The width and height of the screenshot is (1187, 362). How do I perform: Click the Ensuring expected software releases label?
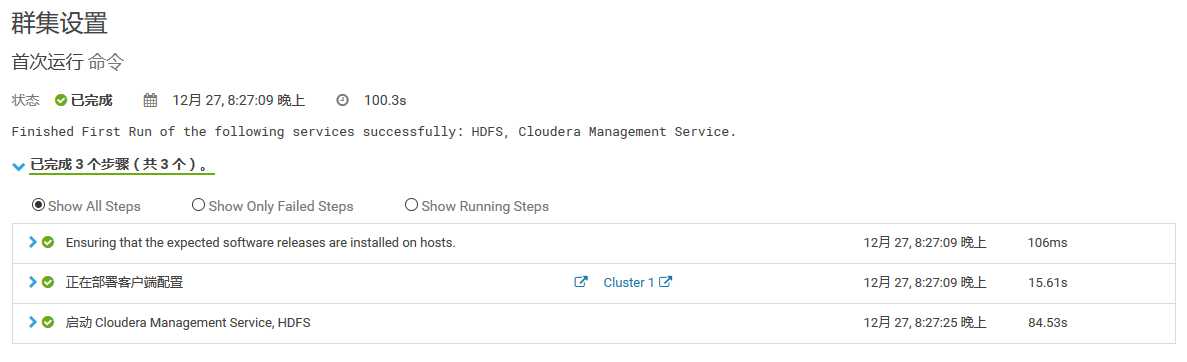tap(260, 243)
